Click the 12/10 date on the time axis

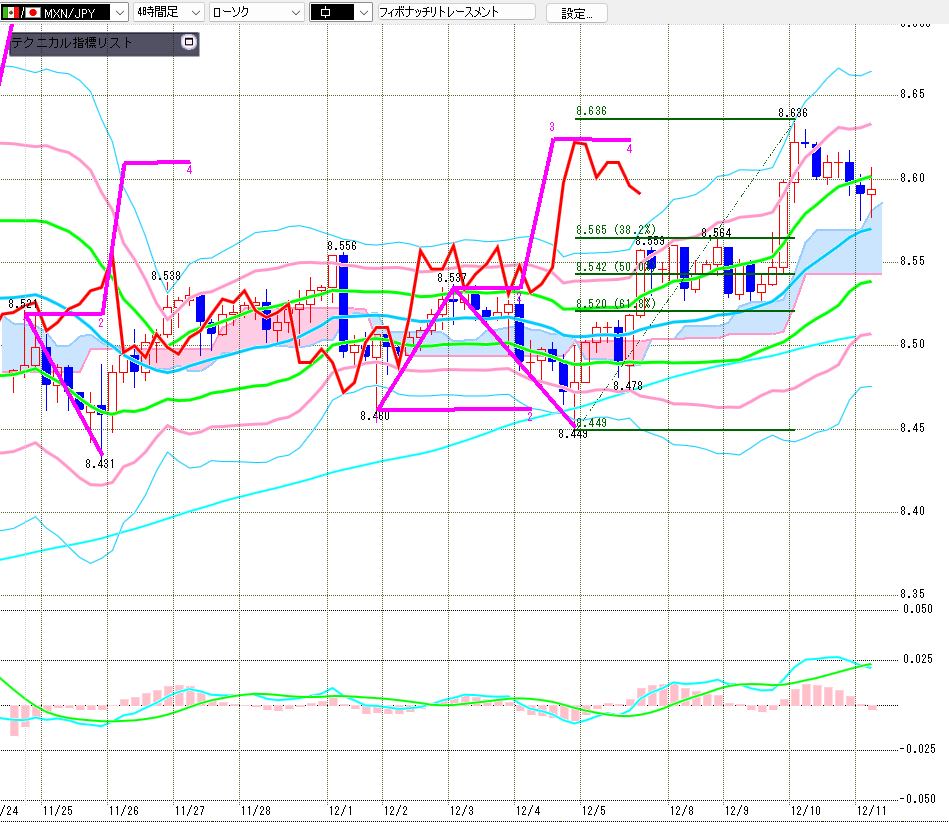pyautogui.click(x=801, y=810)
